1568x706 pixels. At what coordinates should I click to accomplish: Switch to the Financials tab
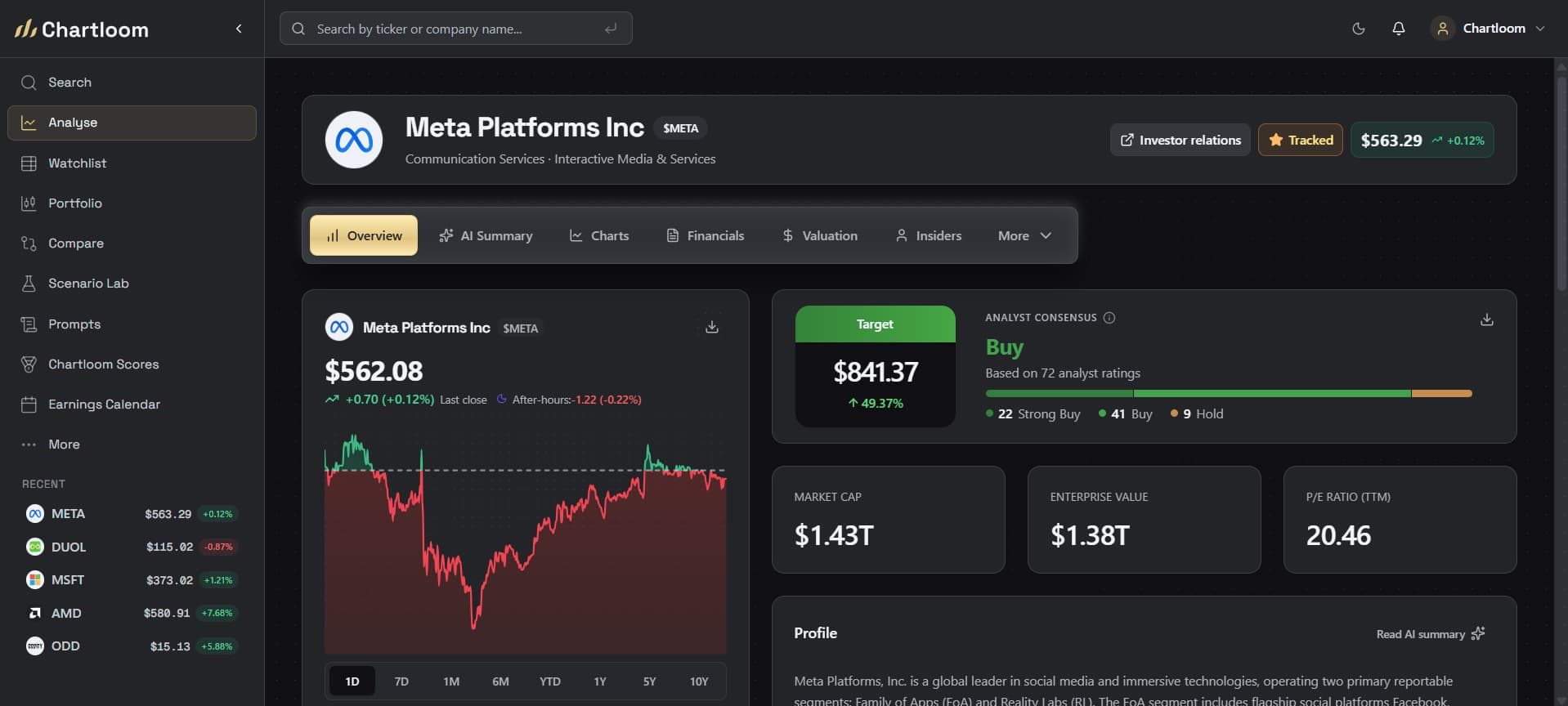705,235
